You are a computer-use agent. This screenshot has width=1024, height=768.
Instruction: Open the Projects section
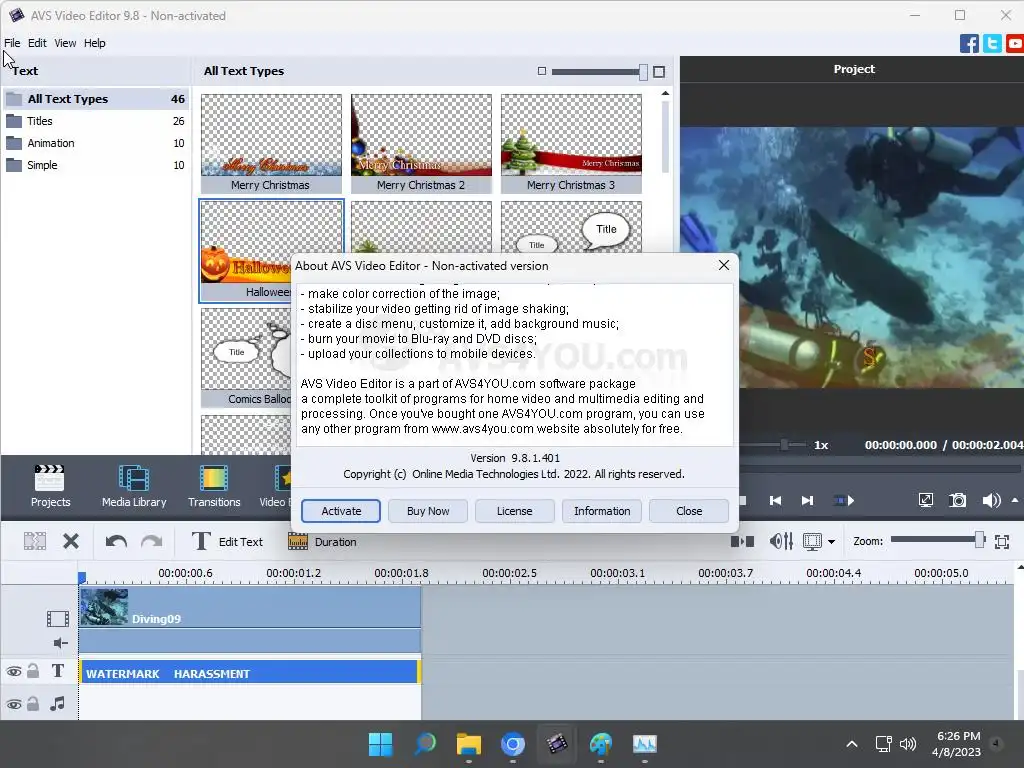click(50, 486)
